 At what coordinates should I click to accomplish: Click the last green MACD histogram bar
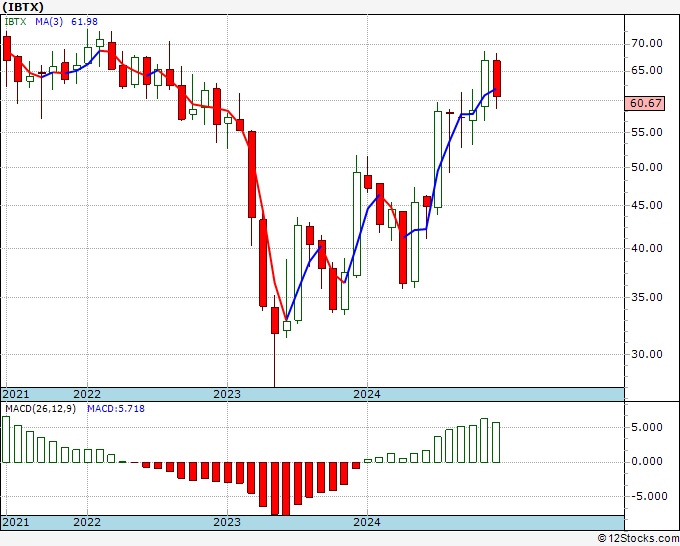(496, 442)
